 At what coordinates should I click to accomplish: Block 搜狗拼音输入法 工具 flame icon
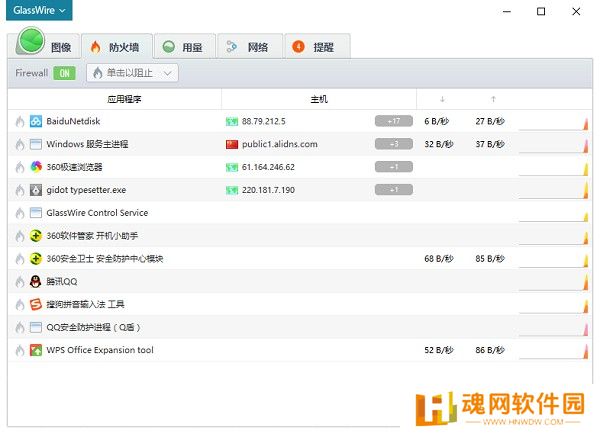20,304
